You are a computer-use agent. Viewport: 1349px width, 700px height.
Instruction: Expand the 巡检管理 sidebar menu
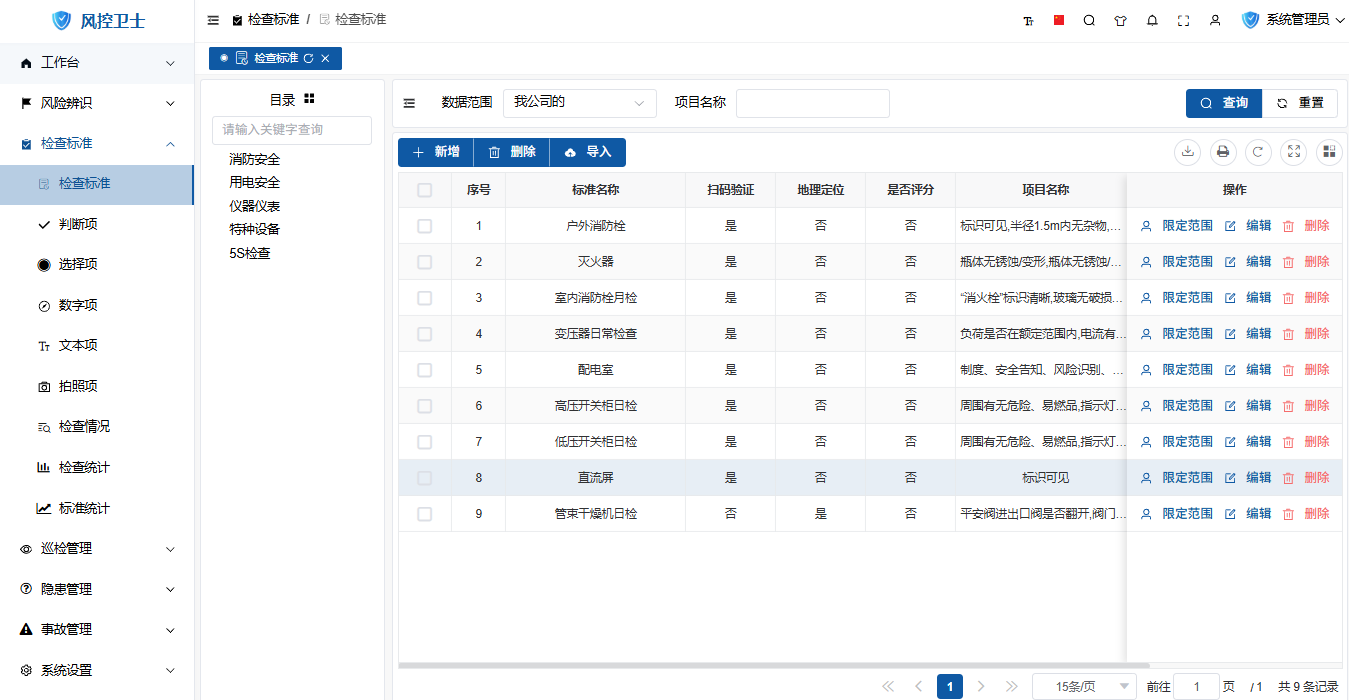[x=97, y=549]
